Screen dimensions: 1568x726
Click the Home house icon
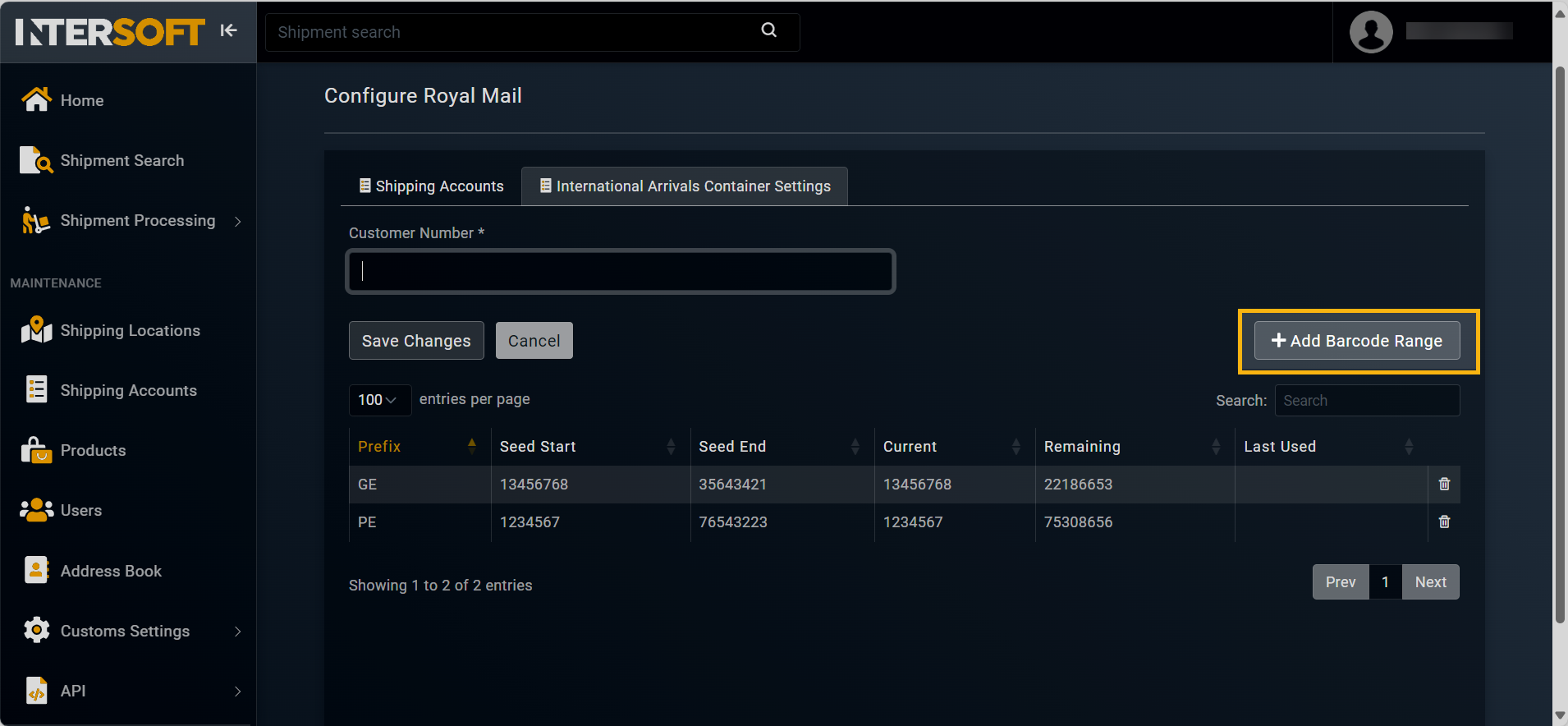pos(36,99)
